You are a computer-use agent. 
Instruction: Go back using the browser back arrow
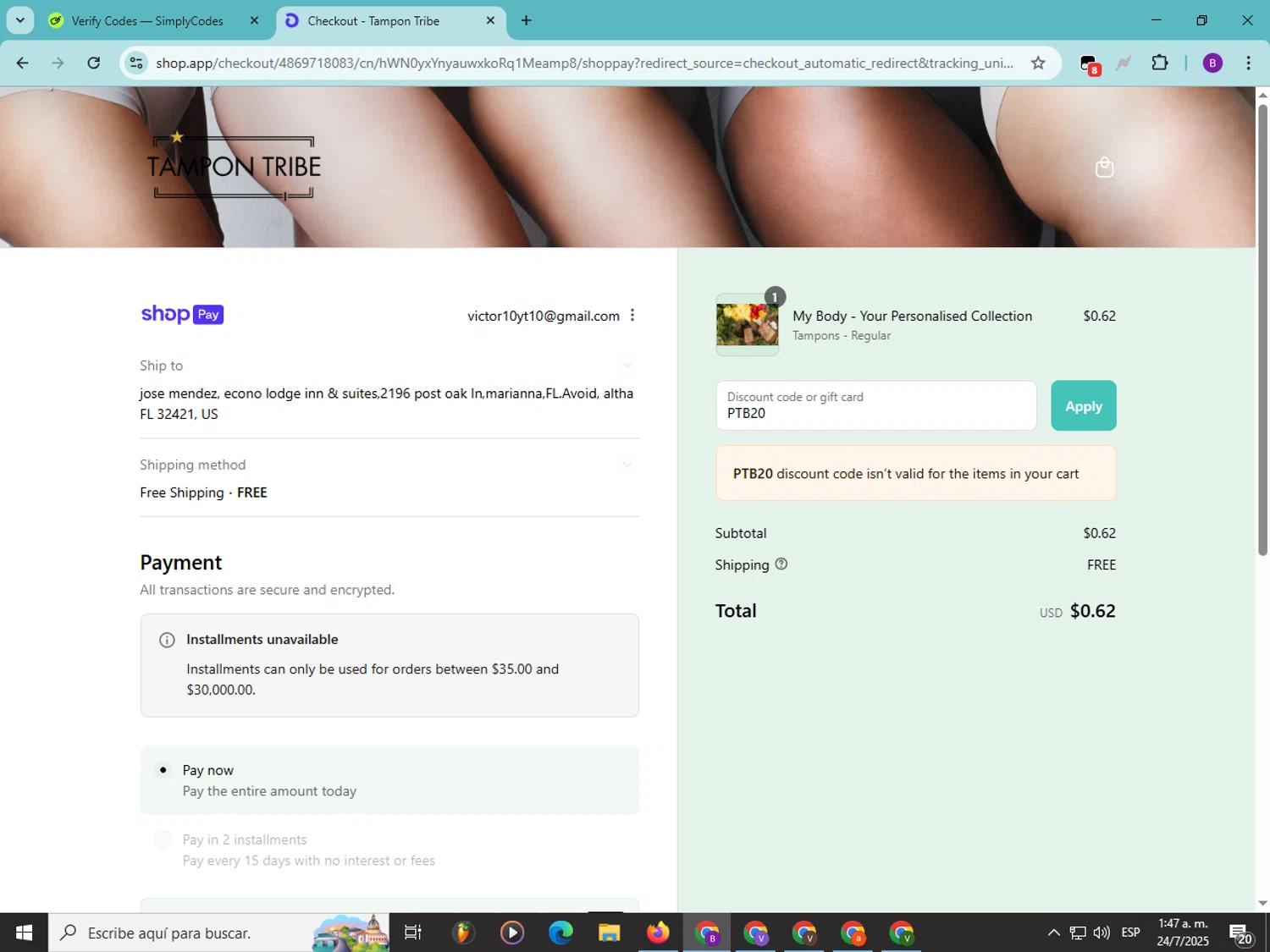pos(23,63)
